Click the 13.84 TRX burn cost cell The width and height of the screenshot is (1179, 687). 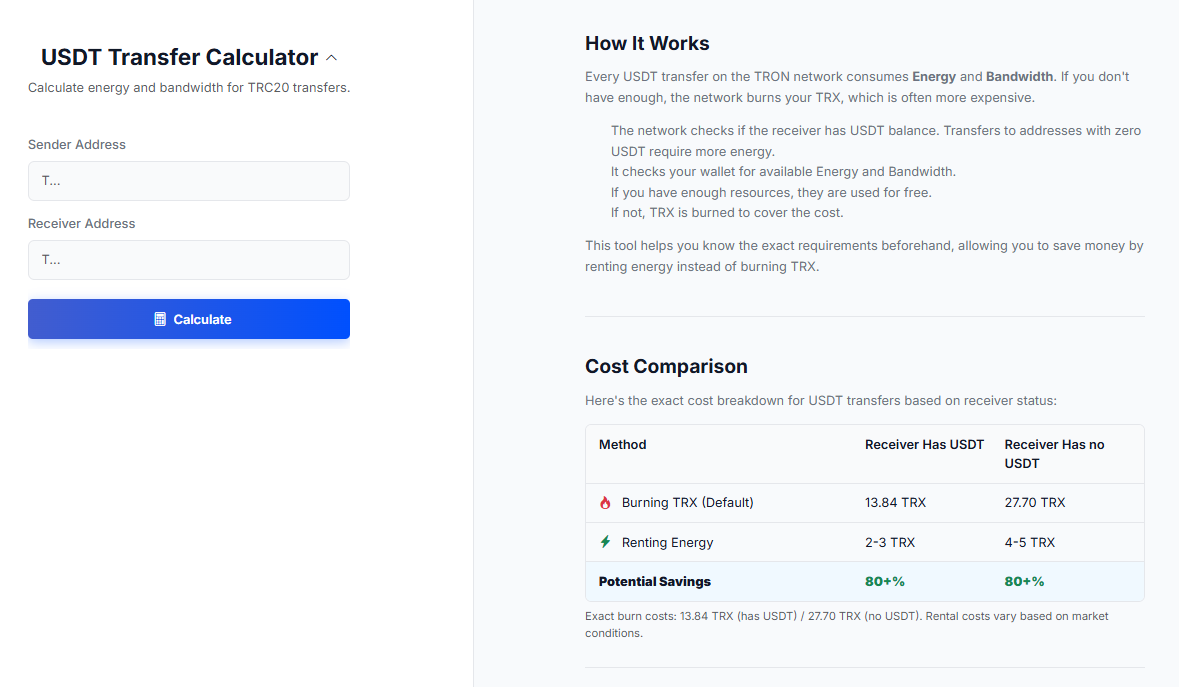click(x=895, y=503)
